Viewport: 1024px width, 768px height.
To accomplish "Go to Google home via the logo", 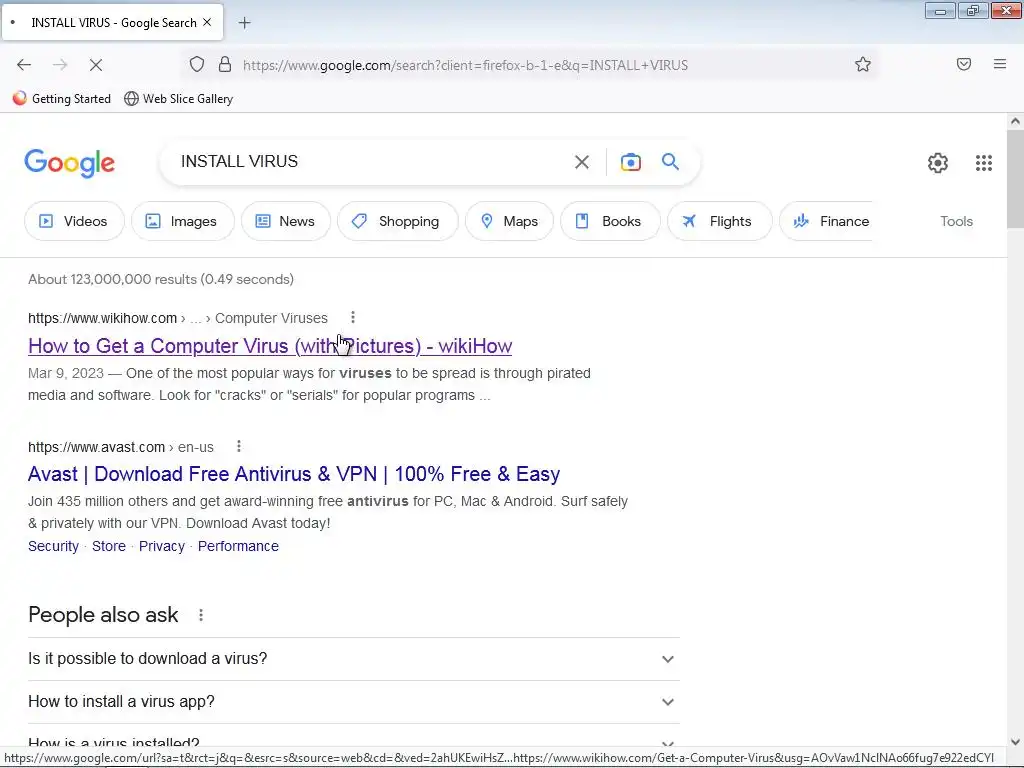I will tap(69, 163).
